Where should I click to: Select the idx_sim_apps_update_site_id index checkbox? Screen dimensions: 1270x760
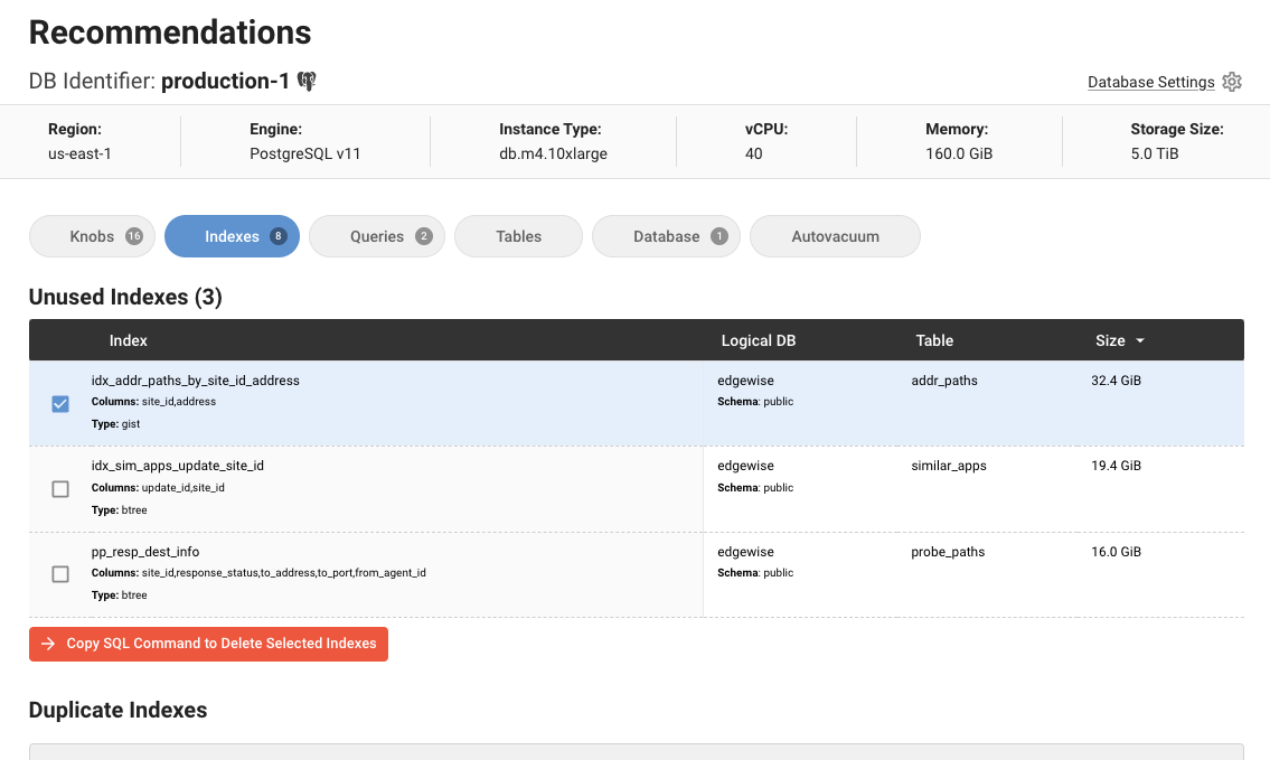click(60, 489)
